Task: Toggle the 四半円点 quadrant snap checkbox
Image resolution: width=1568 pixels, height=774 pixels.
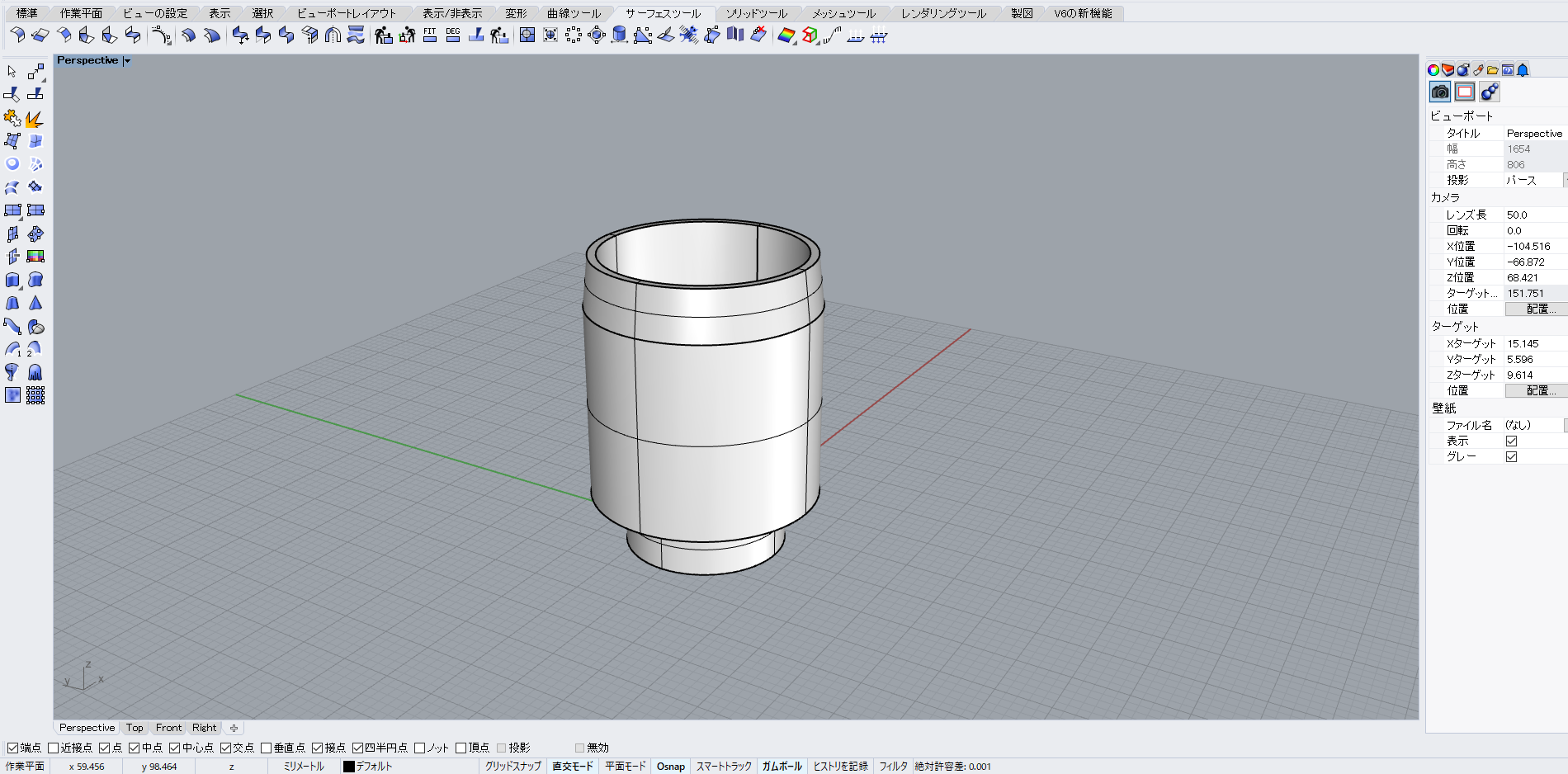Action: (x=358, y=748)
